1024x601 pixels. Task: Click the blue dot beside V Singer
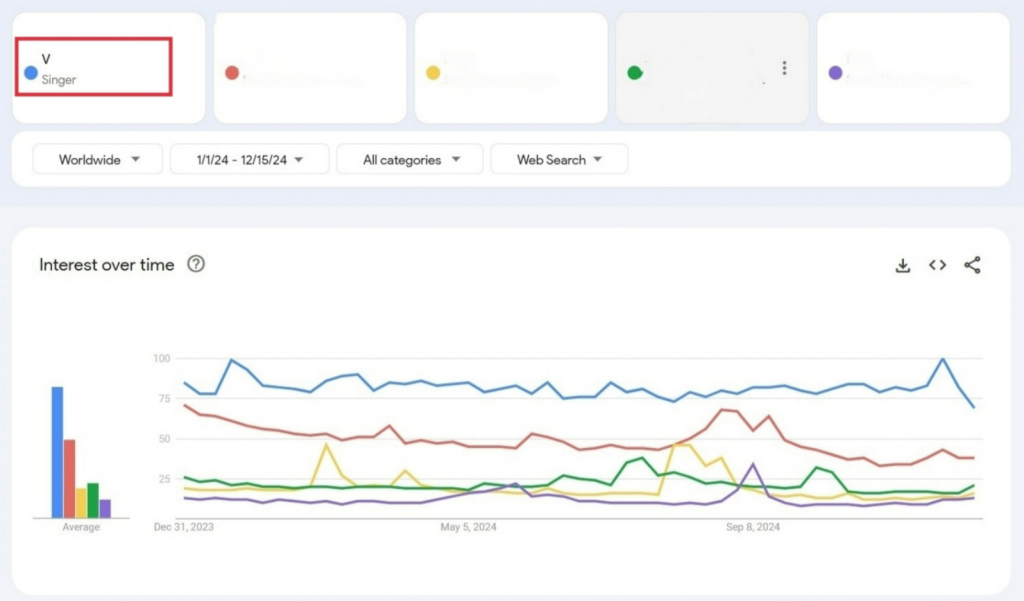31,73
